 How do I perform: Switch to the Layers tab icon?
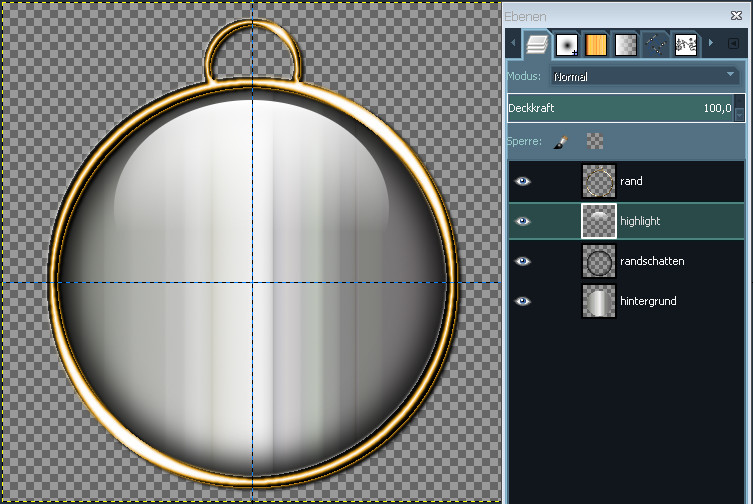pyautogui.click(x=537, y=44)
